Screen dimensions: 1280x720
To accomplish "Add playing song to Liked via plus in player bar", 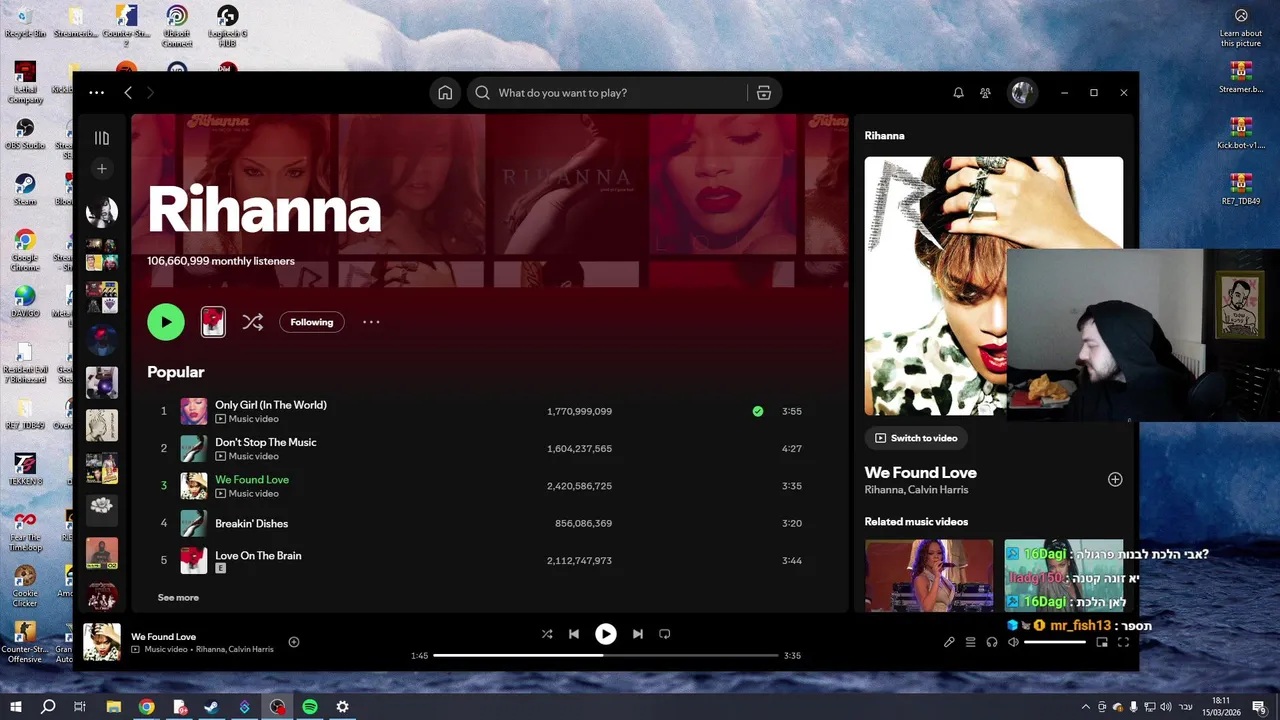I will coord(294,642).
